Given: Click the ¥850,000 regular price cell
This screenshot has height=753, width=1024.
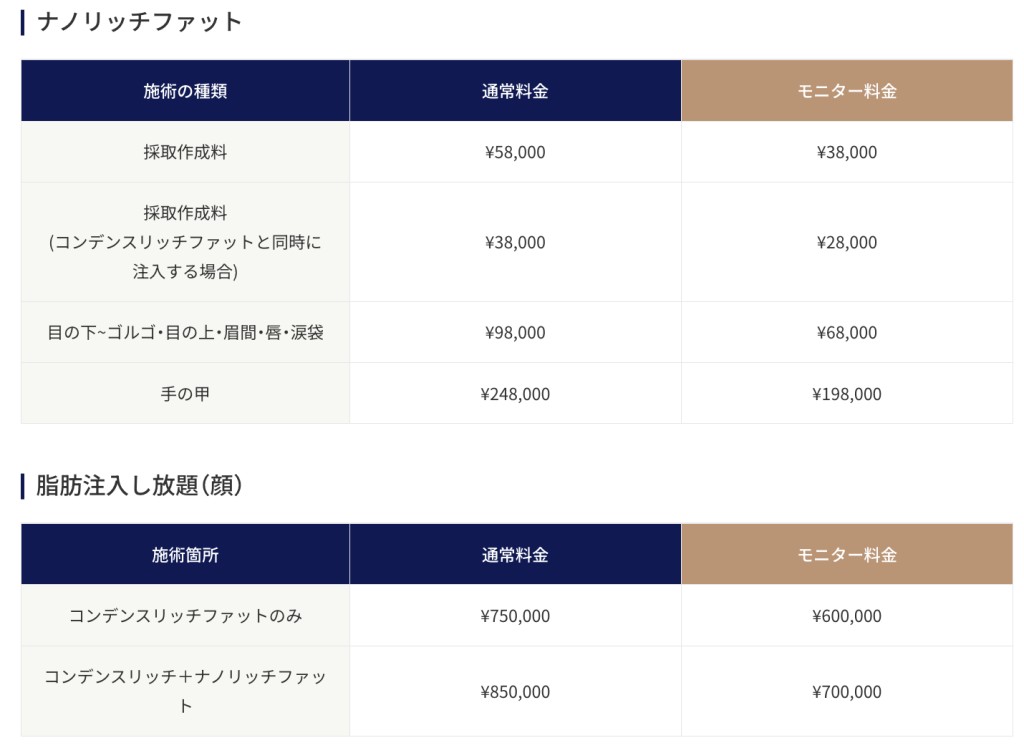Looking at the screenshot, I should click(x=515, y=692).
